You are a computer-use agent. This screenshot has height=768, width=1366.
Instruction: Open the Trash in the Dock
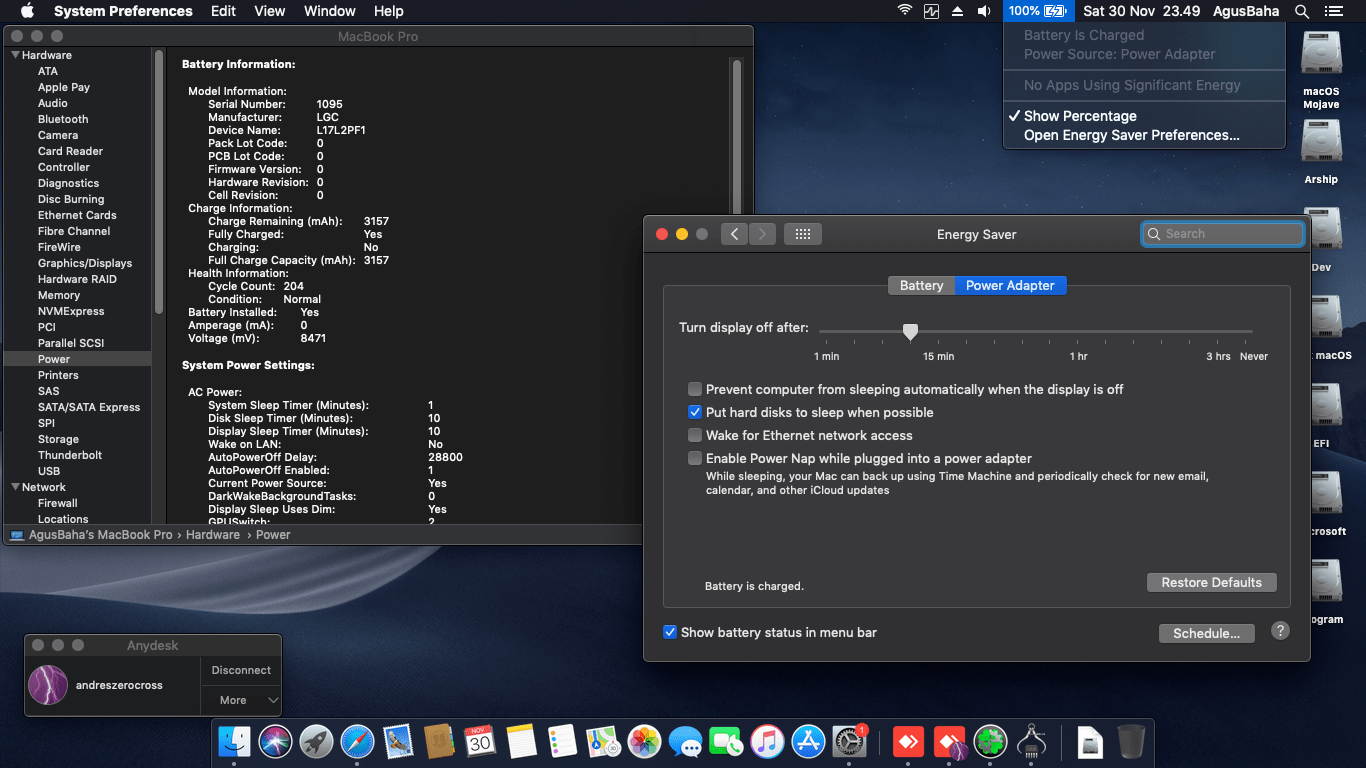coord(1131,742)
